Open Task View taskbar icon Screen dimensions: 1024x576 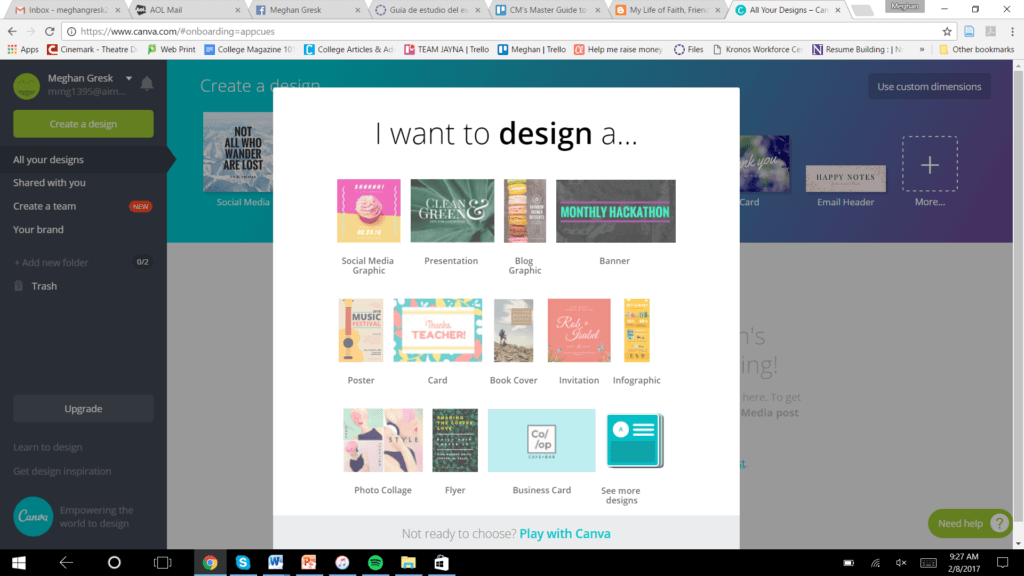tap(163, 562)
